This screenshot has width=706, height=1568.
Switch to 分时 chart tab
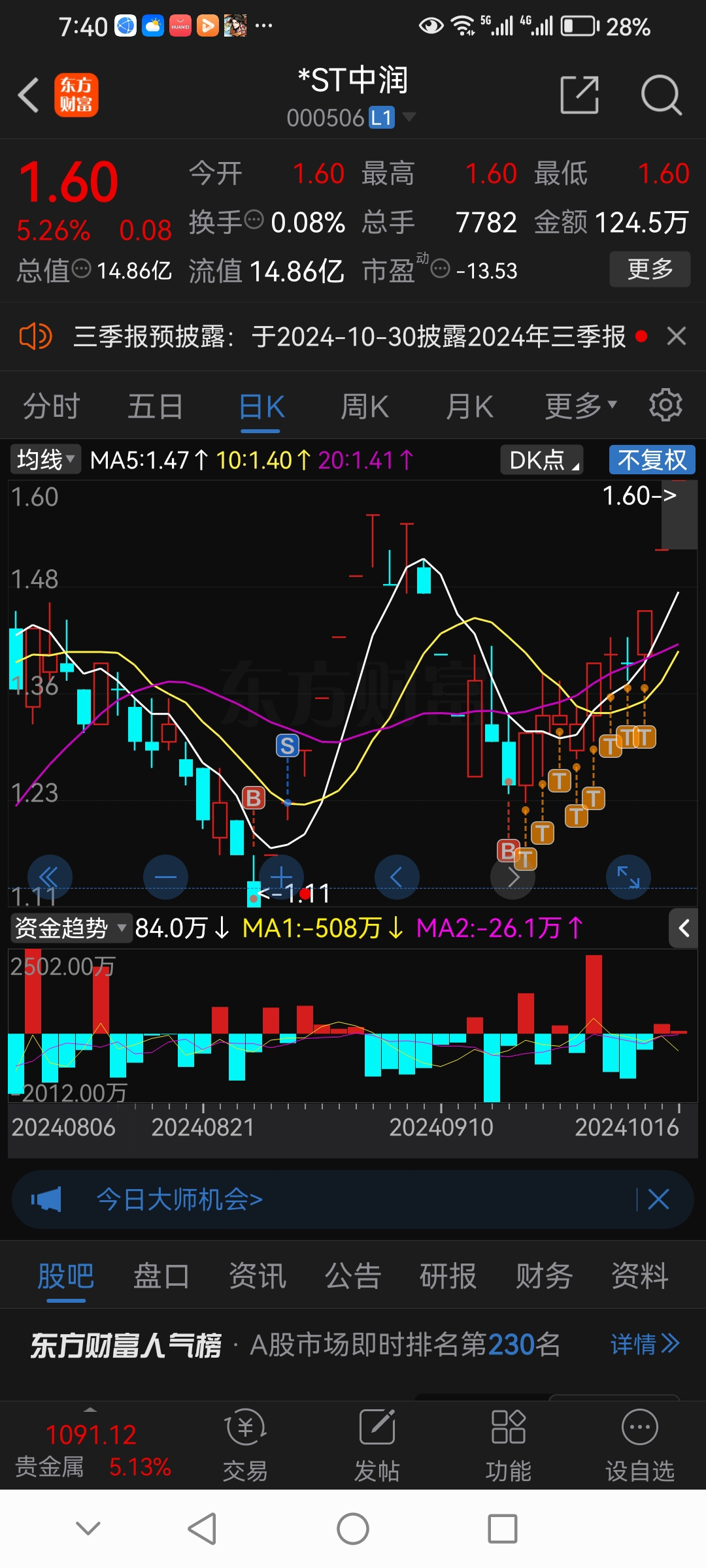click(x=51, y=406)
